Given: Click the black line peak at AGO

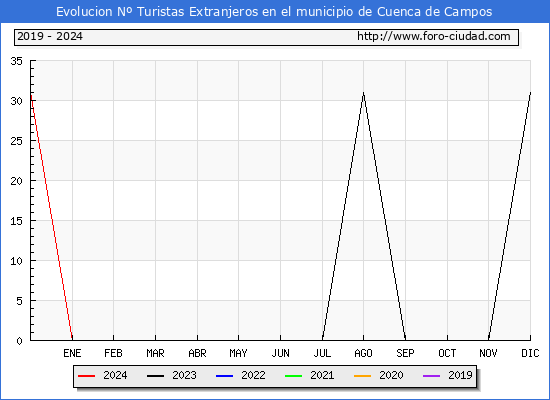Looking at the screenshot, I should (363, 93).
